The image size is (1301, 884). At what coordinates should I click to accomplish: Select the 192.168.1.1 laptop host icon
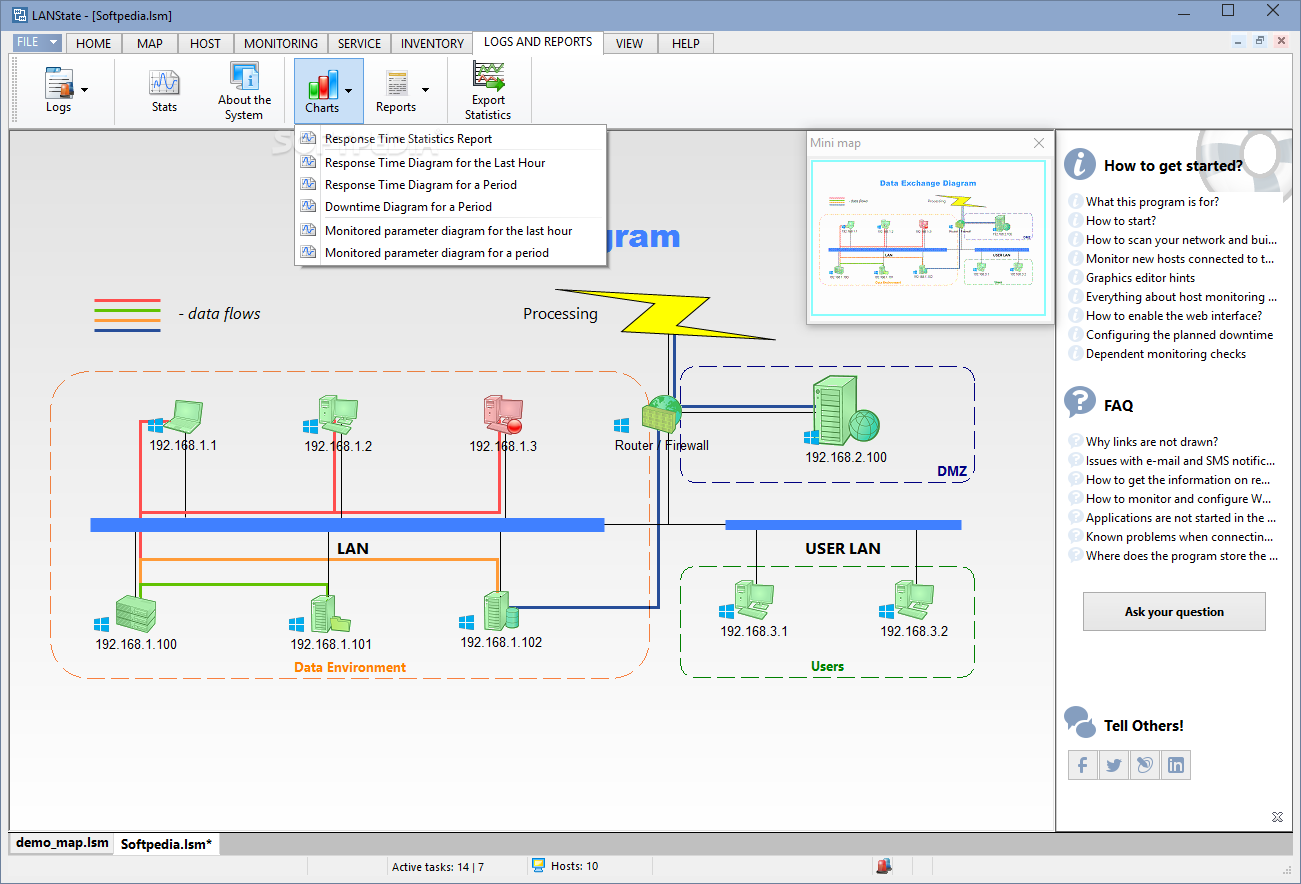(184, 415)
